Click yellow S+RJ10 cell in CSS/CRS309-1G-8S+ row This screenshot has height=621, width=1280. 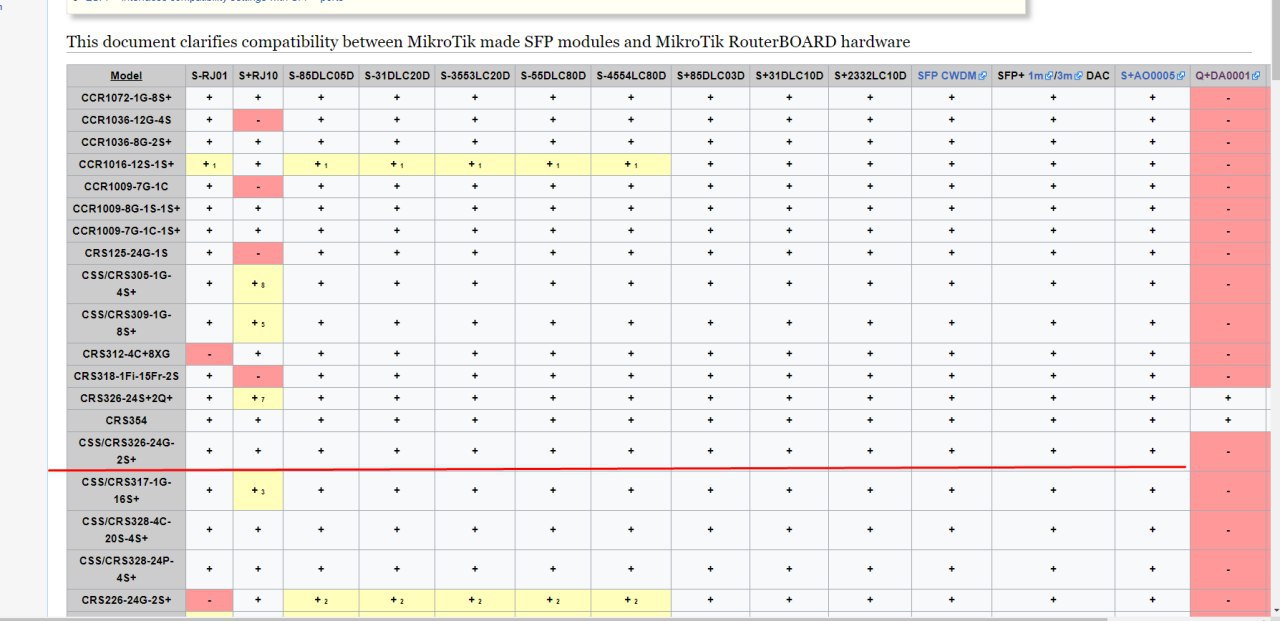pos(258,323)
